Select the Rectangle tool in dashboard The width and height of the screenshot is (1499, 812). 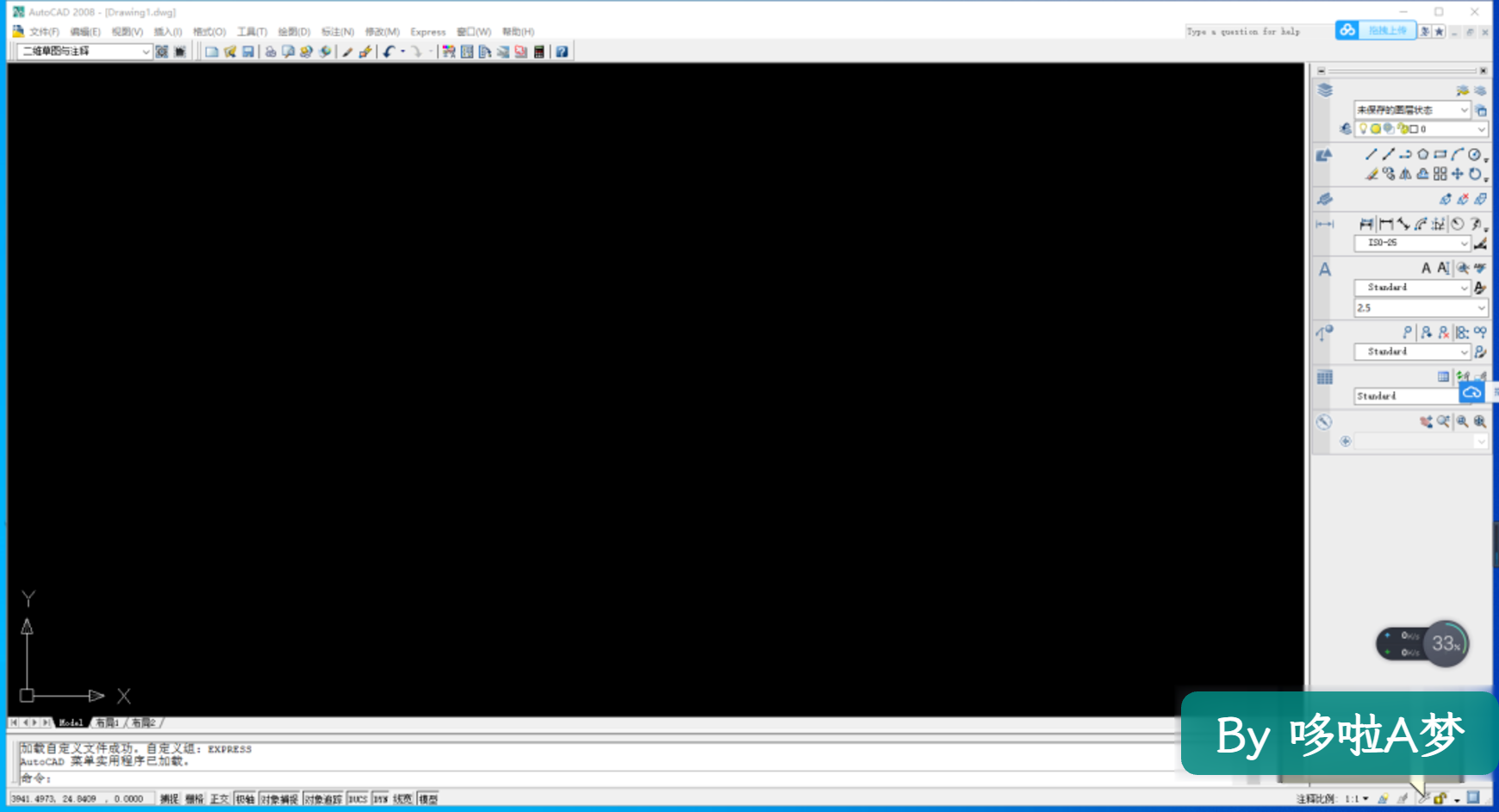point(1440,155)
